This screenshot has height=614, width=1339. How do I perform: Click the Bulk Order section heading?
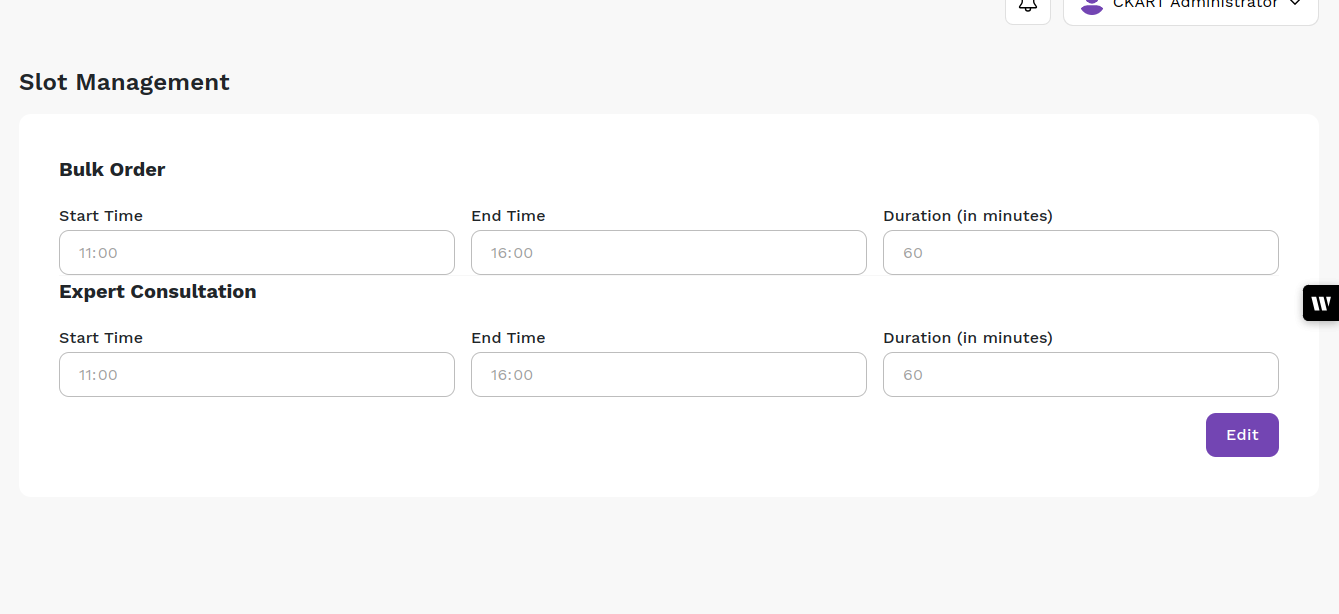coord(112,170)
